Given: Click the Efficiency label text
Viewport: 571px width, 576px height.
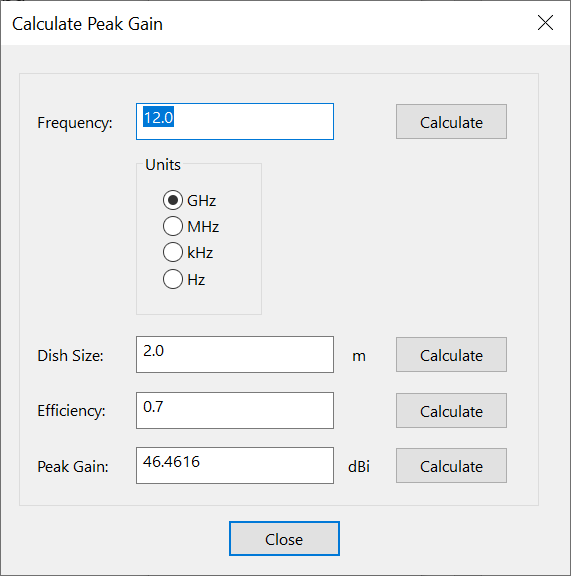Looking at the screenshot, I should tap(71, 411).
